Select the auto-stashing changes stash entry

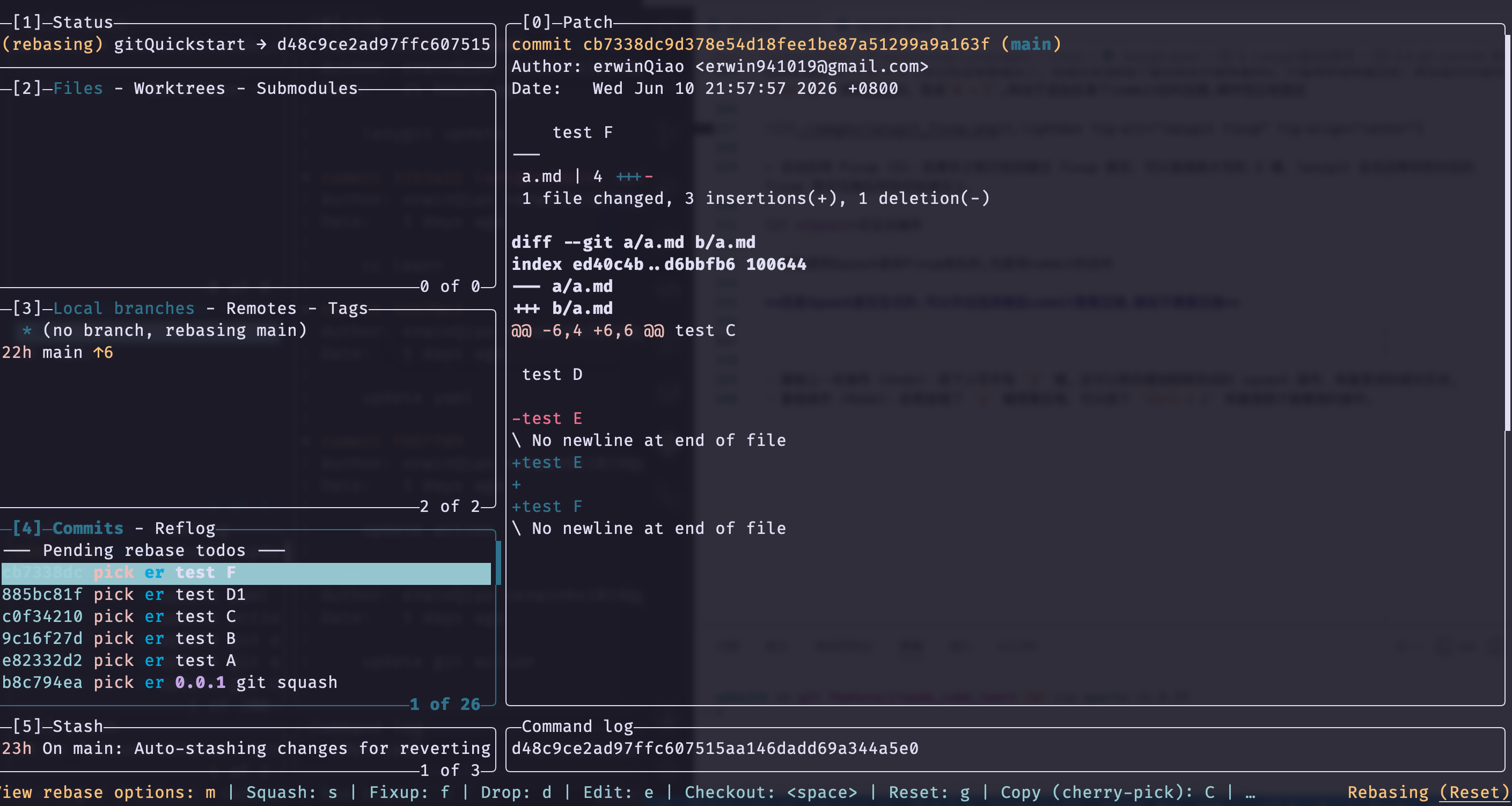coord(246,749)
